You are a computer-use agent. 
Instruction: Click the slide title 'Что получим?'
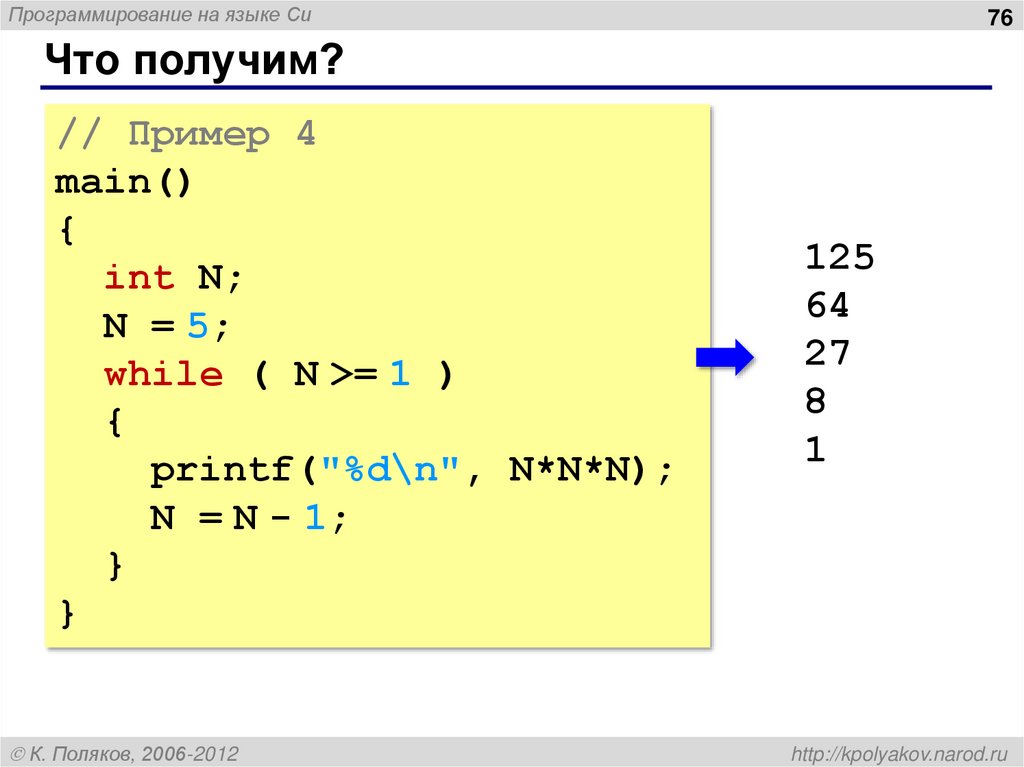click(194, 61)
